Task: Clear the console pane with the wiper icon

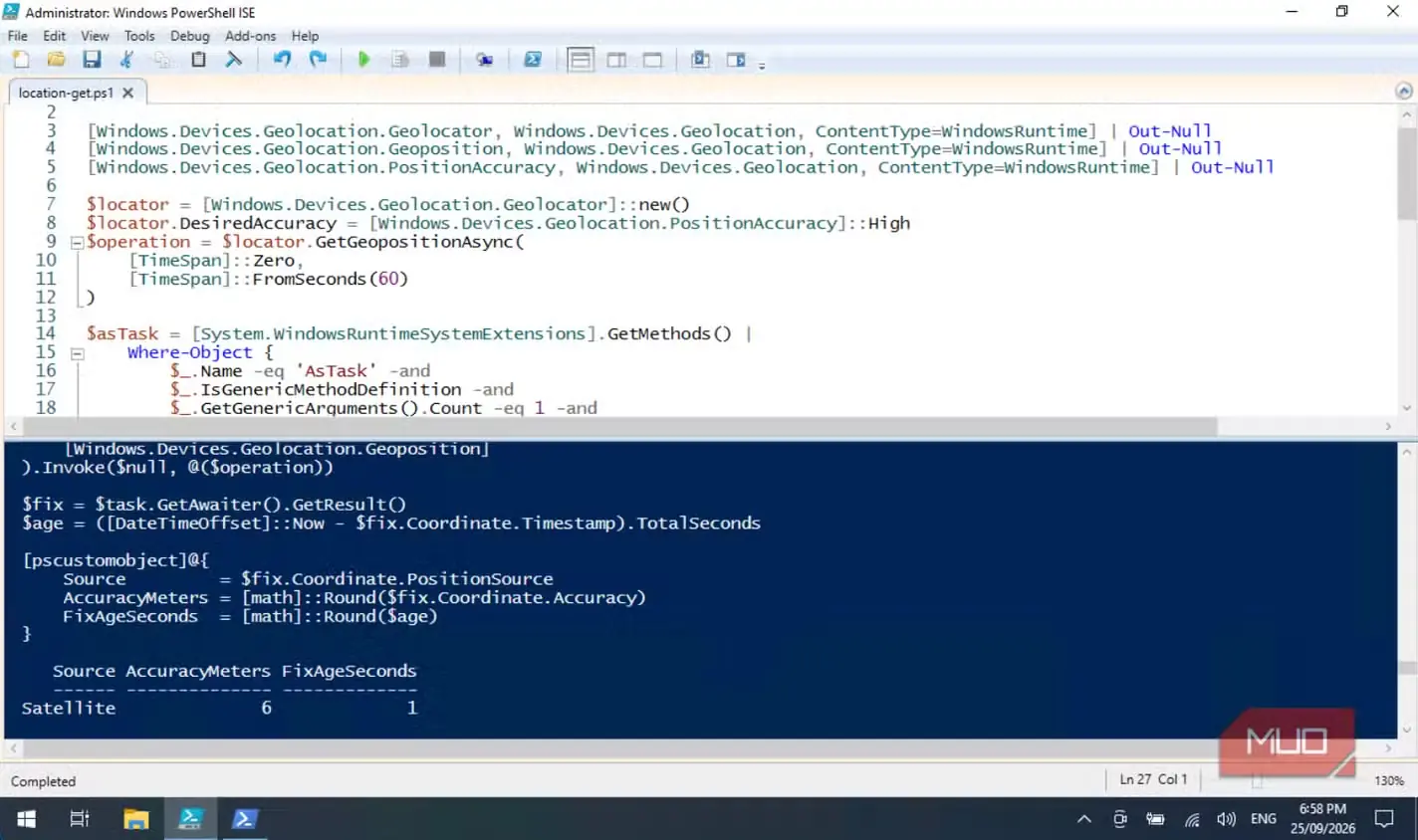Action: (x=234, y=60)
